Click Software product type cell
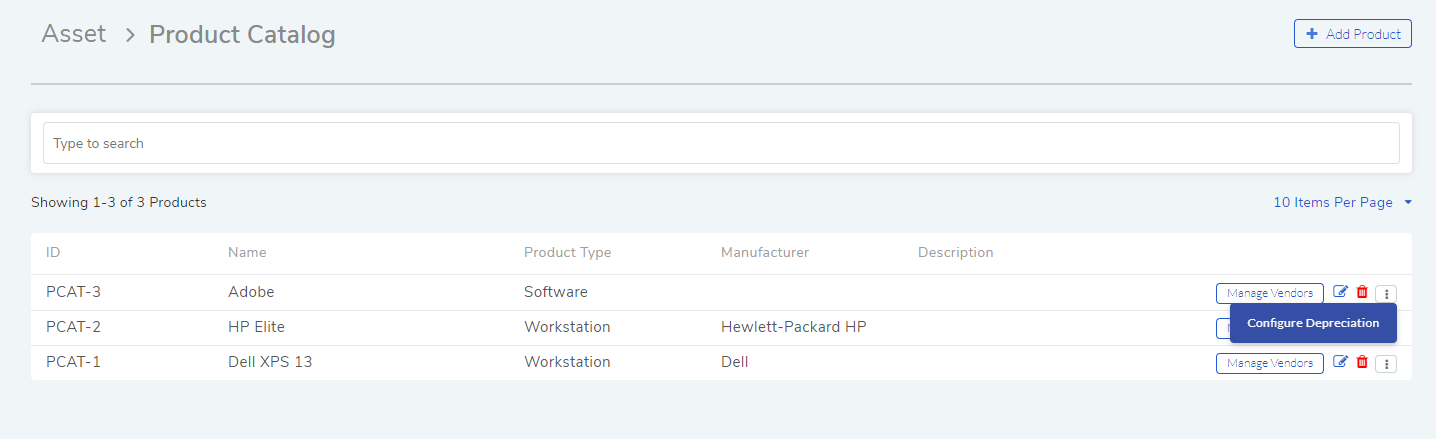Viewport: 1436px width, 439px height. pos(556,292)
